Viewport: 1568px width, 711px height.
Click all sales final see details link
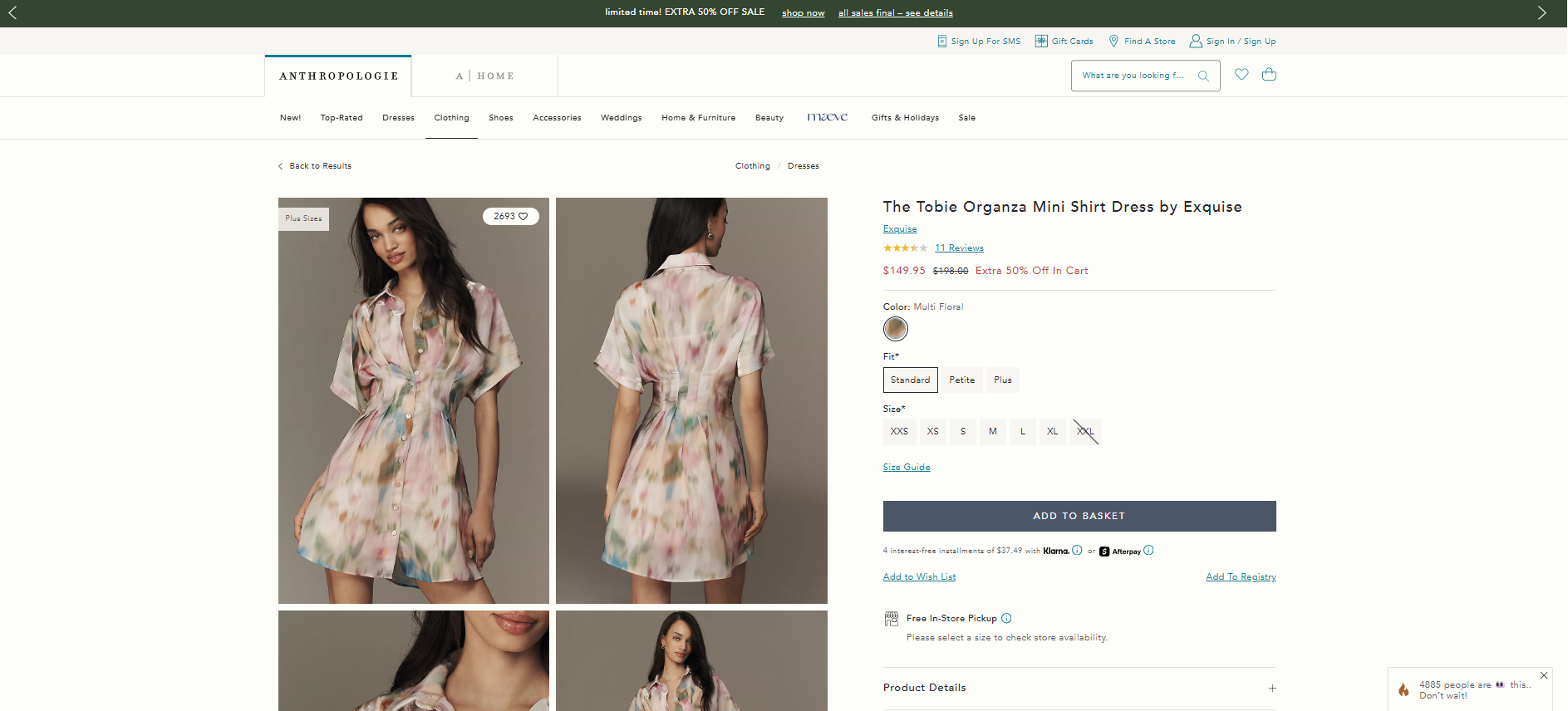(x=896, y=12)
